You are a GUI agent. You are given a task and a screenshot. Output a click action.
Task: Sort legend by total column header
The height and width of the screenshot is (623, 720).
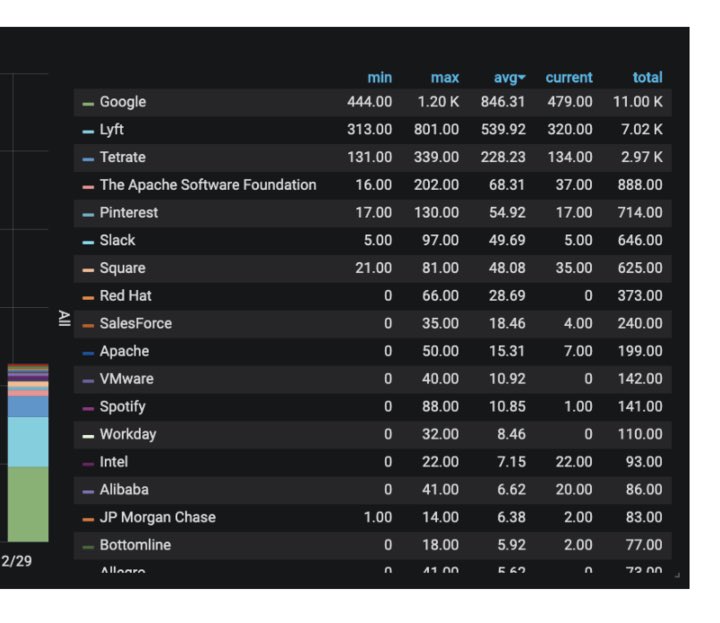[647, 78]
